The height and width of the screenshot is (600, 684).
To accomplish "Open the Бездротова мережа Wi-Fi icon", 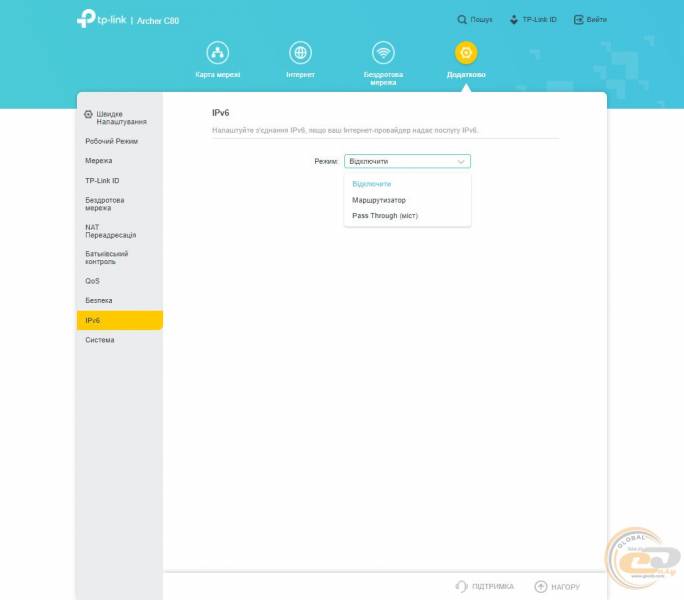I will click(383, 53).
